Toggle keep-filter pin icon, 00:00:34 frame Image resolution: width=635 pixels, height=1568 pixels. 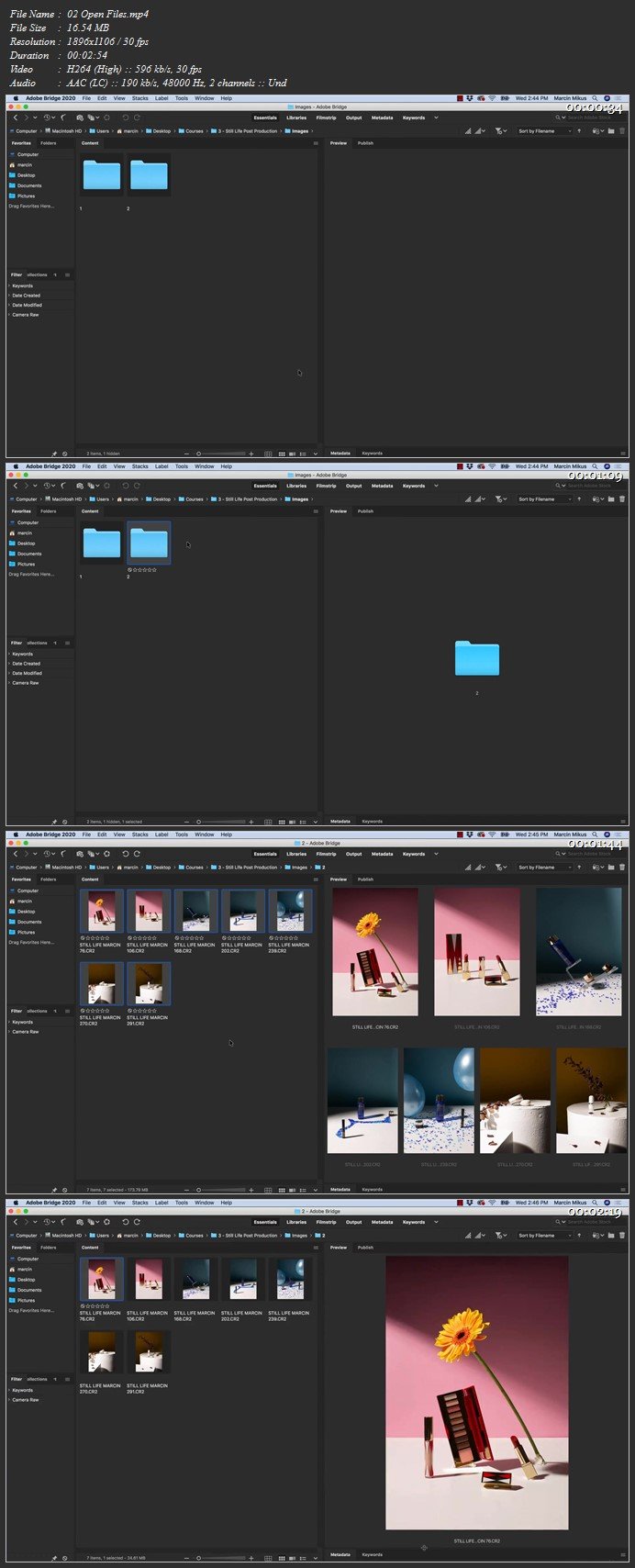tap(54, 454)
